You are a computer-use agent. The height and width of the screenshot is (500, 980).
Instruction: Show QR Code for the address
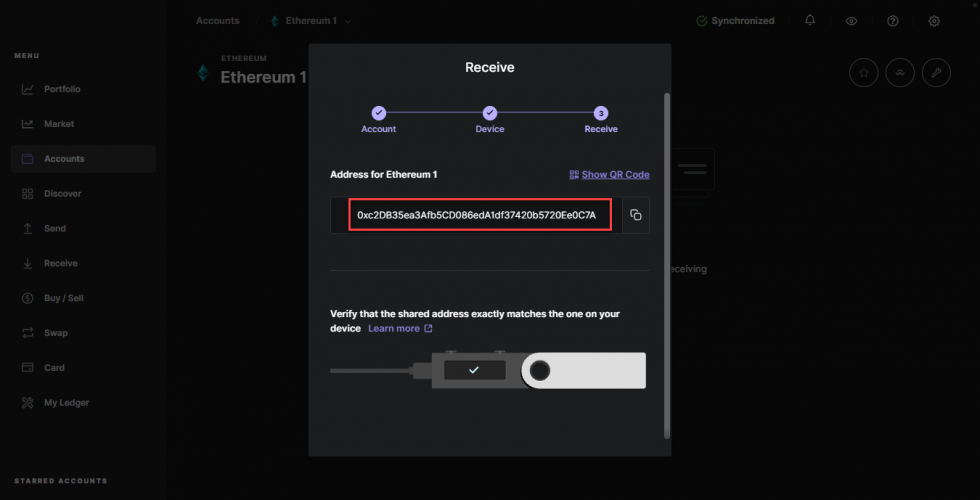click(609, 174)
